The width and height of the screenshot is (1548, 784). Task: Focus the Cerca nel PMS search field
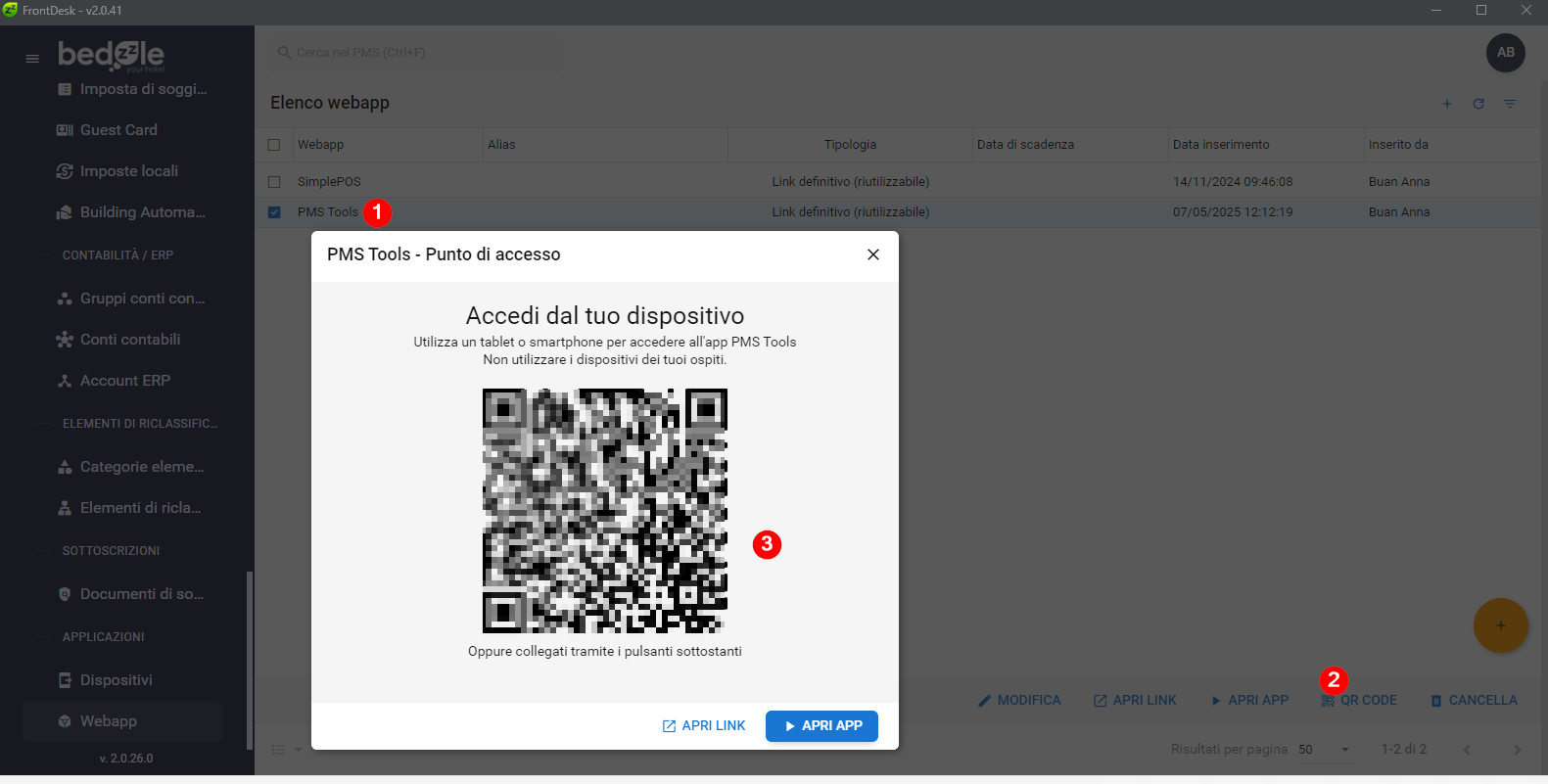click(415, 53)
